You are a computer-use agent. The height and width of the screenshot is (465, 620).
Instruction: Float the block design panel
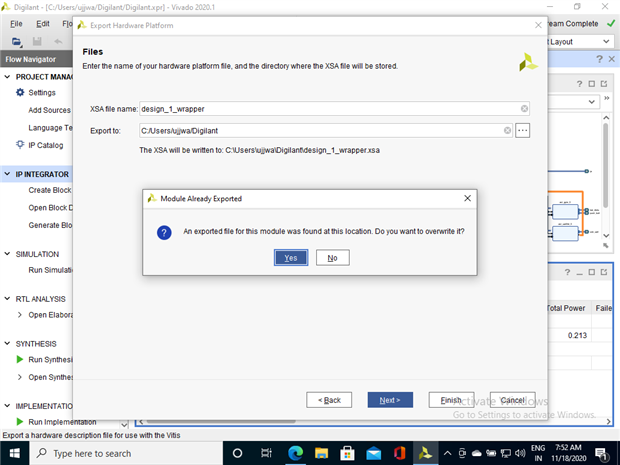coord(604,84)
